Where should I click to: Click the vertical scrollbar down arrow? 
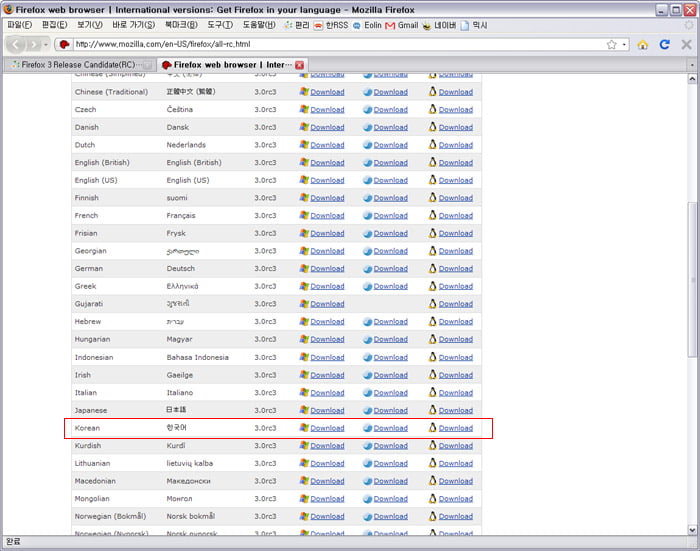pos(692,530)
